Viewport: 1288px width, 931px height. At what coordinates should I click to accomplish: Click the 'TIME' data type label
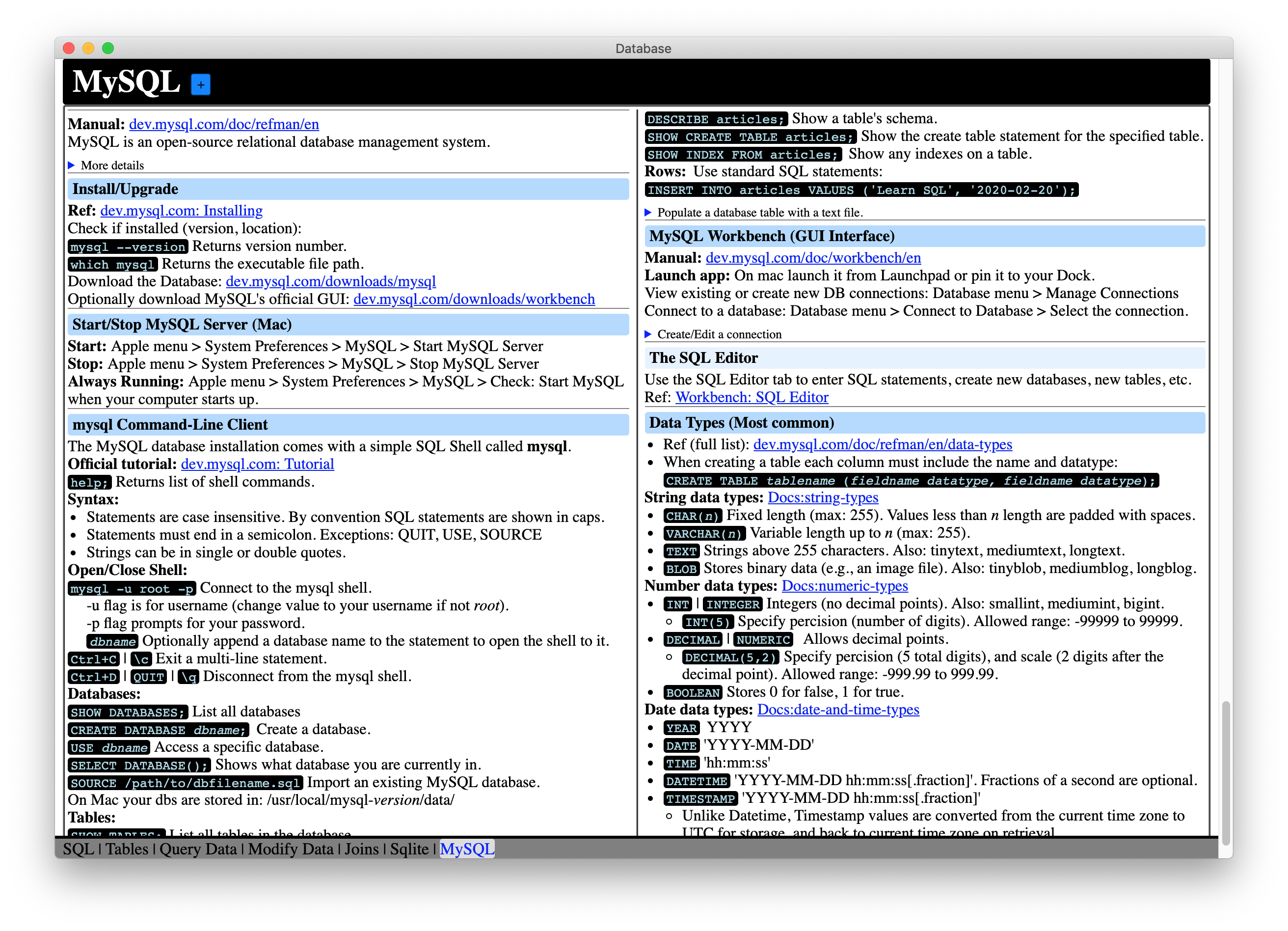(x=681, y=764)
